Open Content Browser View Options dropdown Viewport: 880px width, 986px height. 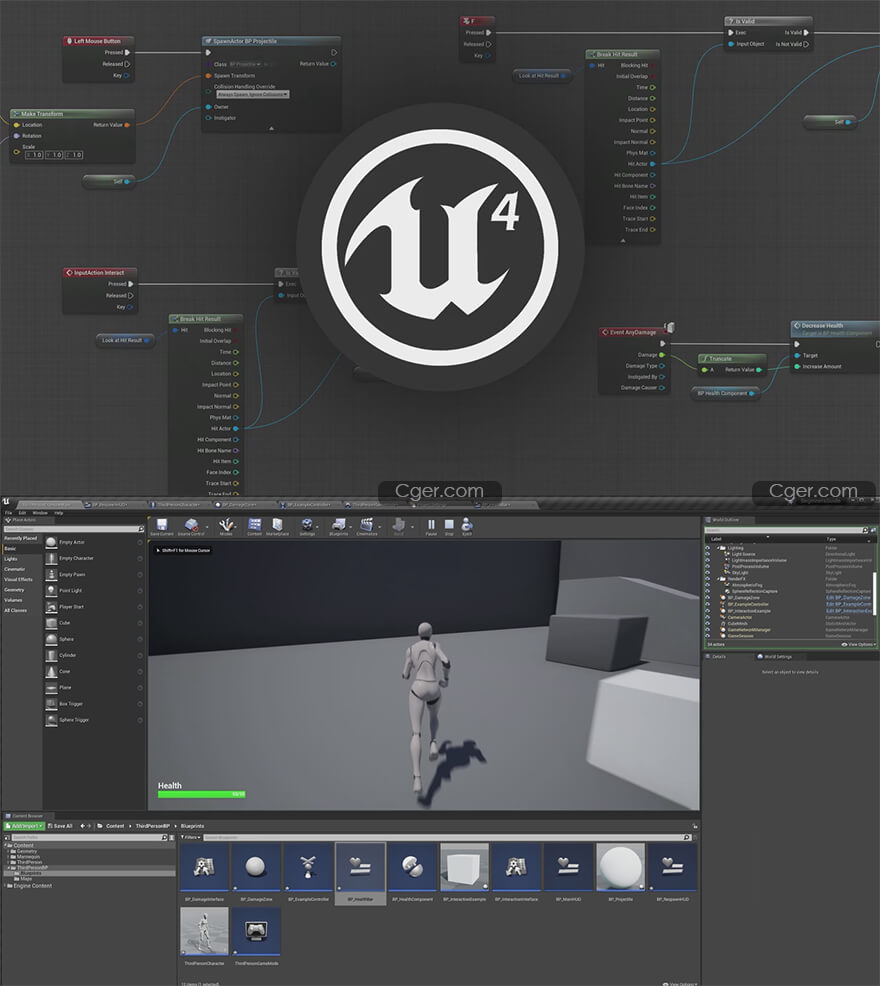[x=680, y=983]
